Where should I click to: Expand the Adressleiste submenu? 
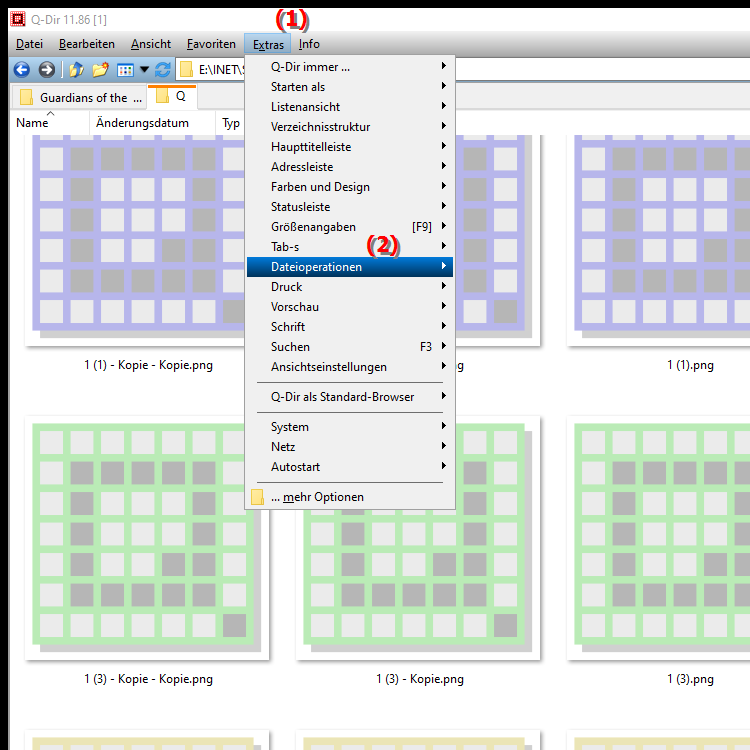(x=350, y=167)
